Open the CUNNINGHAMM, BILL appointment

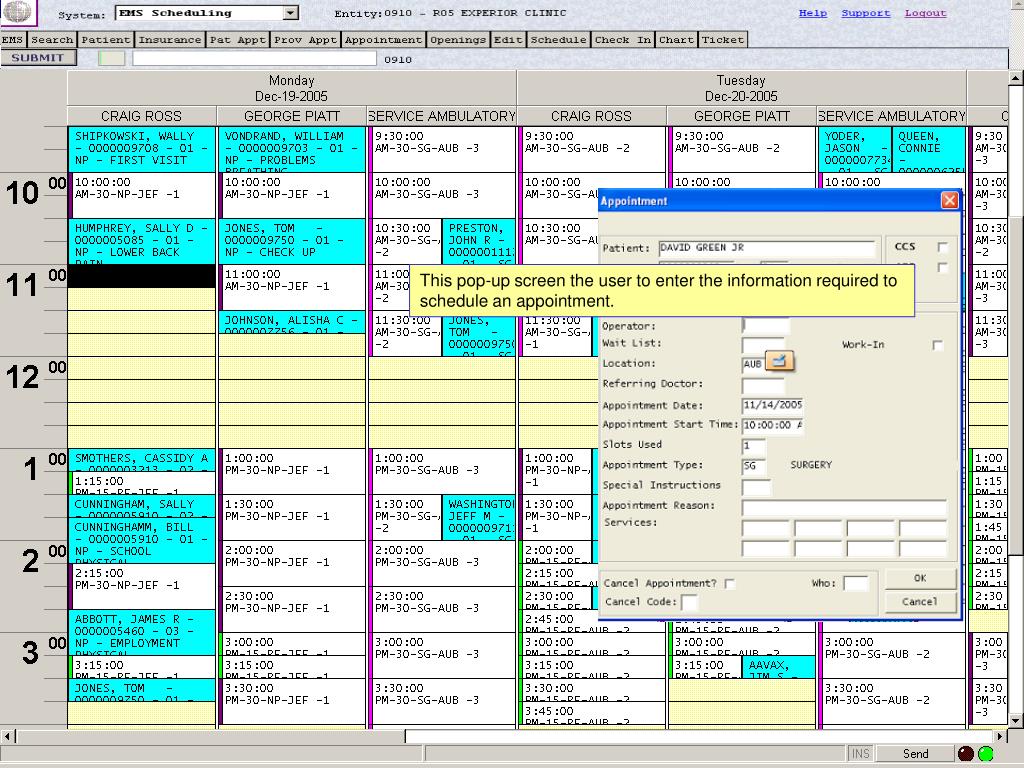pyautogui.click(x=141, y=540)
